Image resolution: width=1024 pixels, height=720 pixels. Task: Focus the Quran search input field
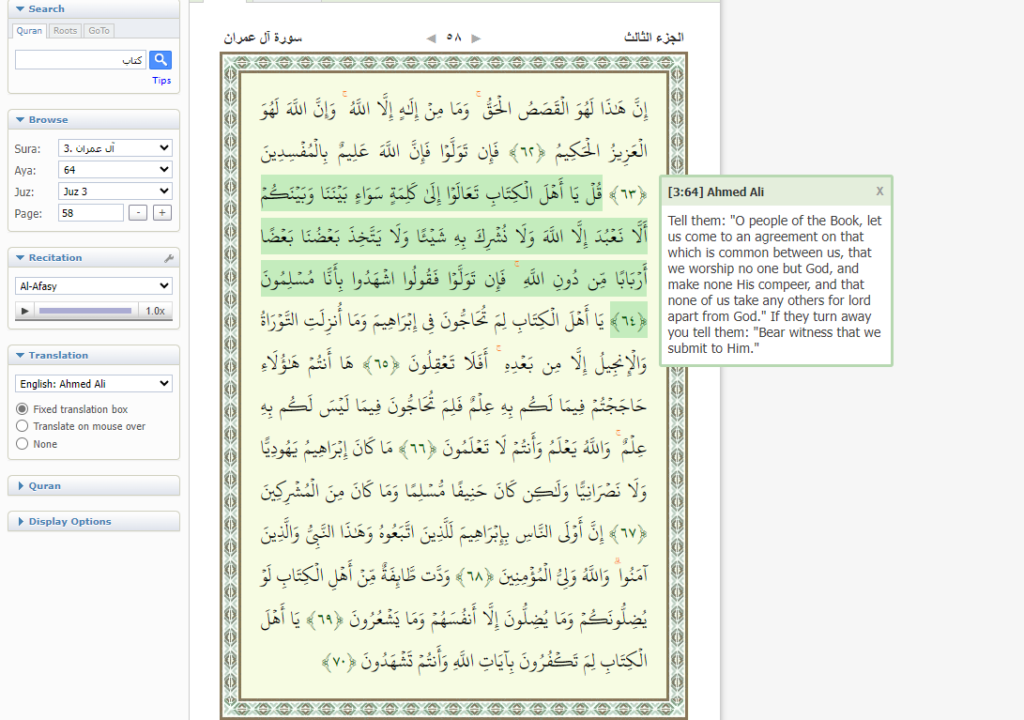81,60
